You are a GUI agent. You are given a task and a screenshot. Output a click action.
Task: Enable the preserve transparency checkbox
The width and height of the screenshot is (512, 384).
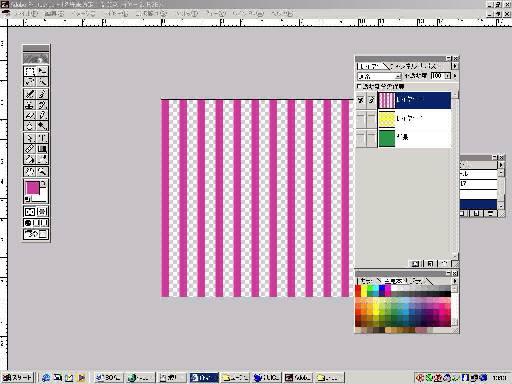(x=359, y=86)
